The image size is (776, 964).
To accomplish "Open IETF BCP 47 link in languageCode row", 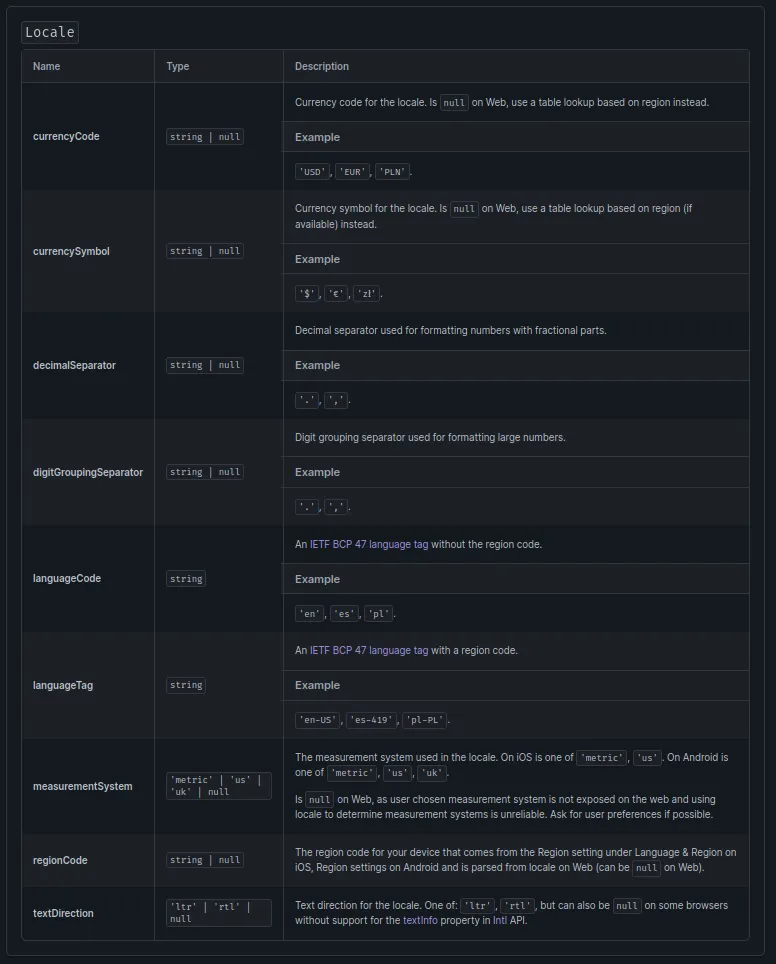I will tap(369, 544).
